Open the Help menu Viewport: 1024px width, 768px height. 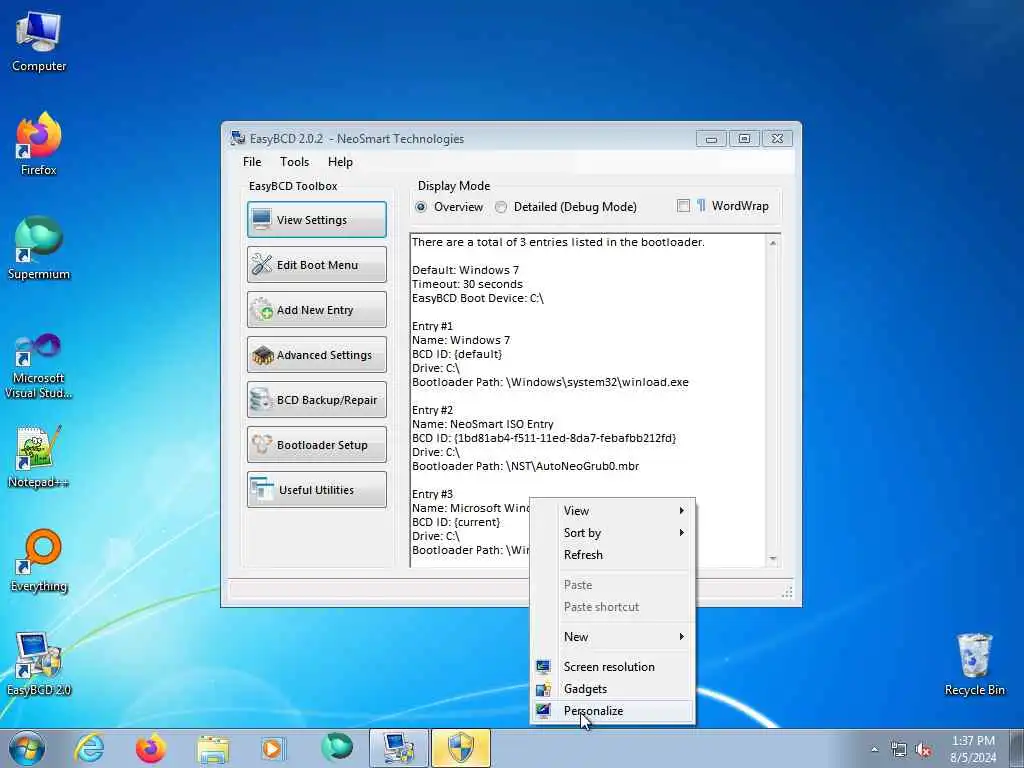(x=340, y=162)
